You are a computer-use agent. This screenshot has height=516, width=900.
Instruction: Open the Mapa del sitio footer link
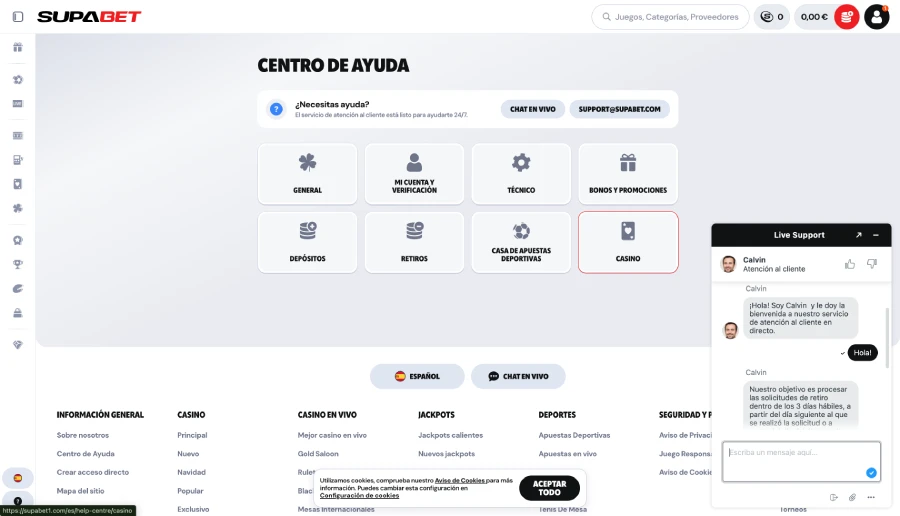pos(80,491)
